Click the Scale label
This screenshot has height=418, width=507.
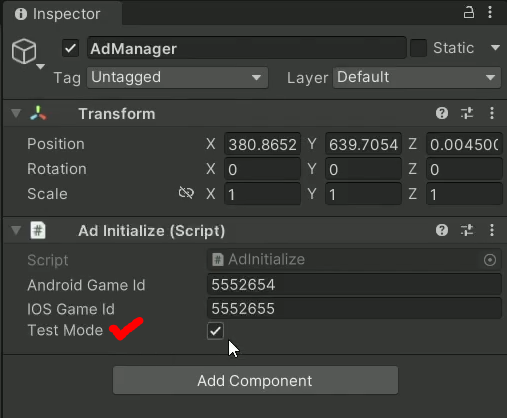pyautogui.click(x=47, y=194)
